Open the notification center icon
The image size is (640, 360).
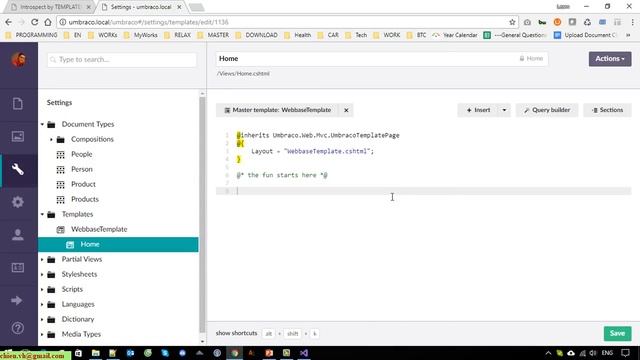[x=625, y=353]
